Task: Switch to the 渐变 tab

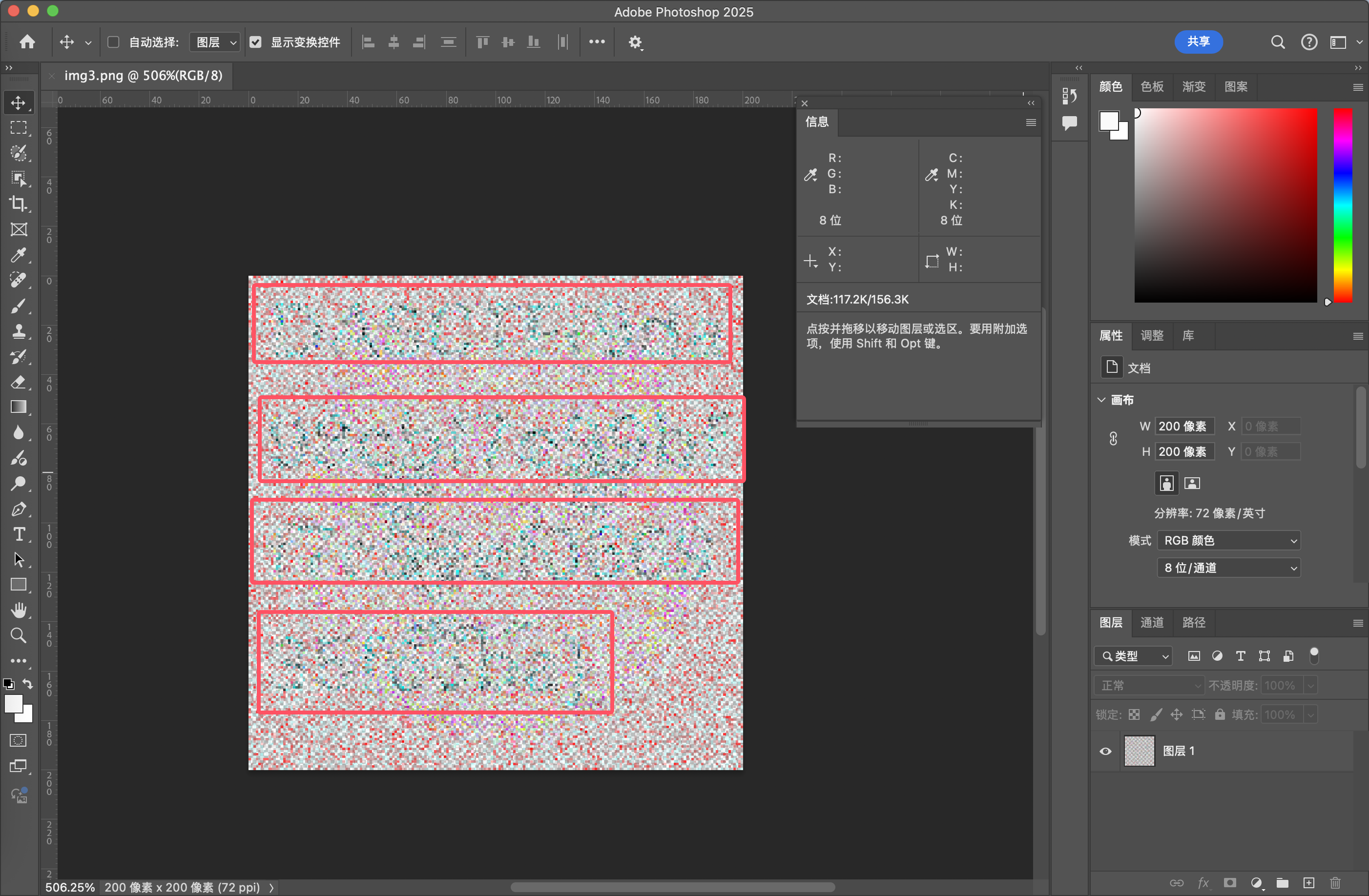Action: 1194,87
